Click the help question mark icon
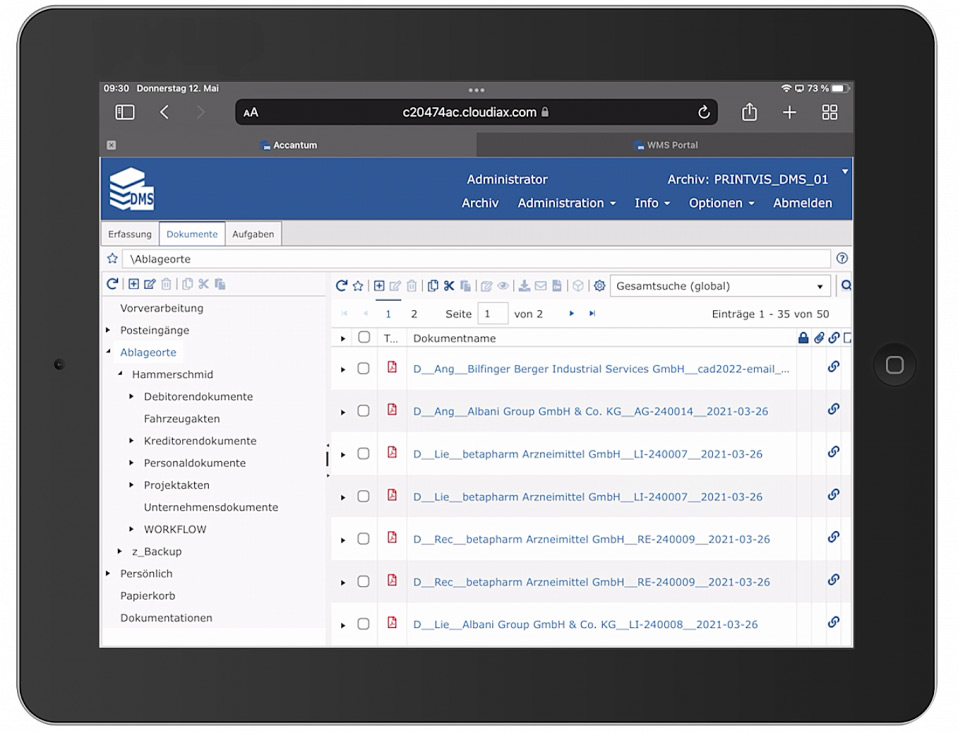This screenshot has height=731, width=958. pyautogui.click(x=842, y=259)
